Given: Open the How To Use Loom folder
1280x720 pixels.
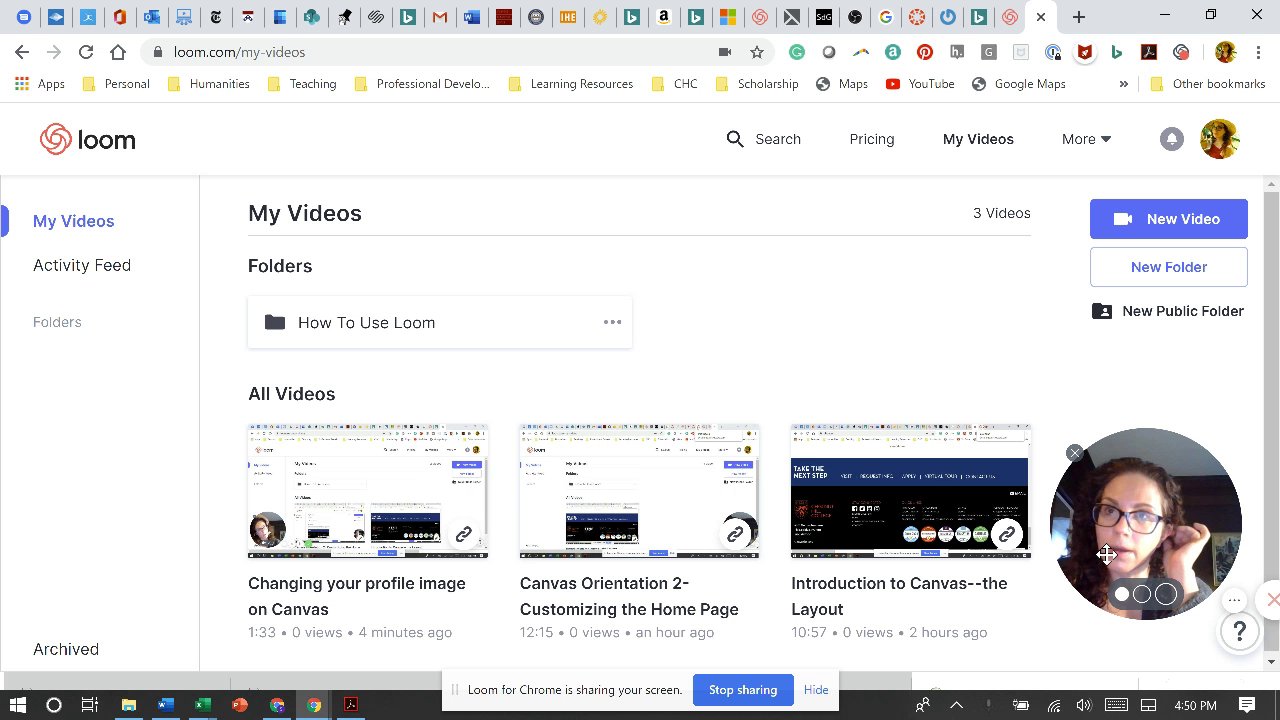Looking at the screenshot, I should click(440, 322).
